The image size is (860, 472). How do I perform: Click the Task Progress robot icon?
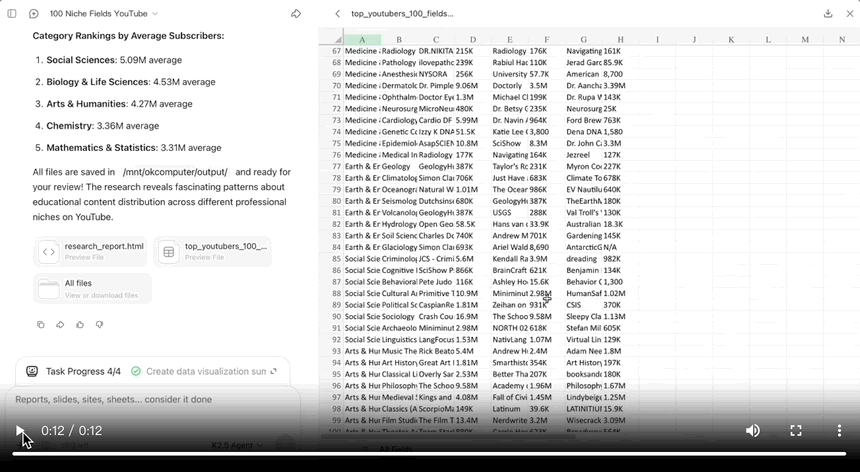click(32, 371)
